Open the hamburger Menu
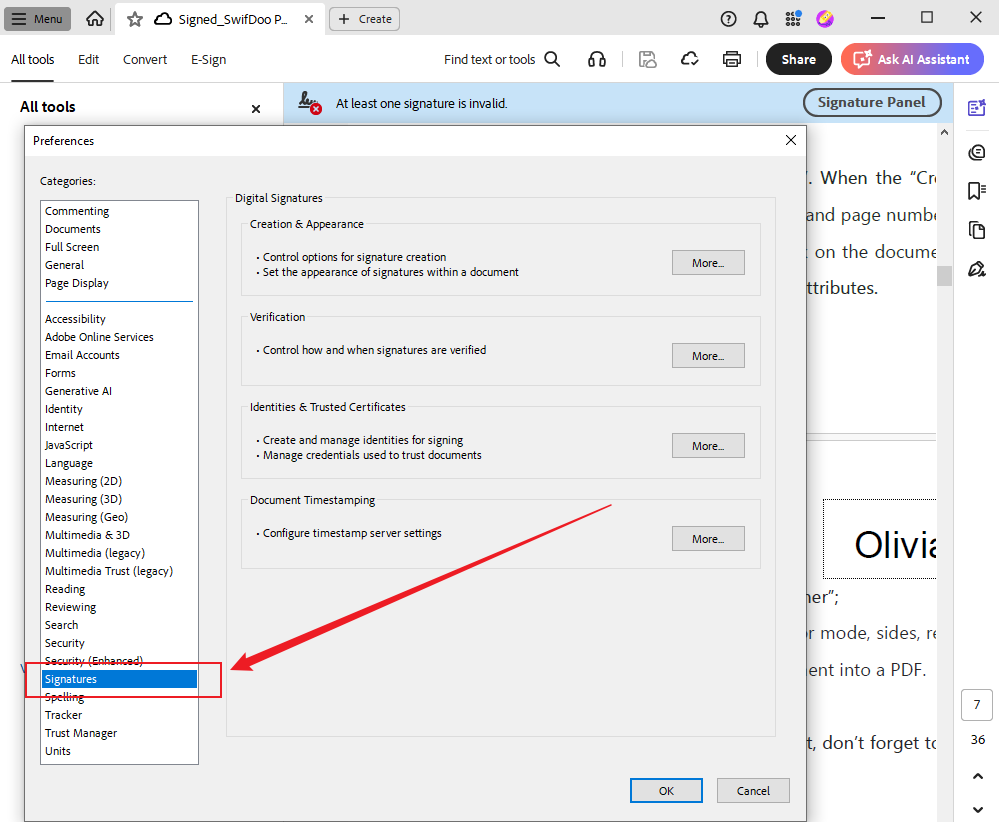Screen dimensions: 999x822 (x=37, y=18)
